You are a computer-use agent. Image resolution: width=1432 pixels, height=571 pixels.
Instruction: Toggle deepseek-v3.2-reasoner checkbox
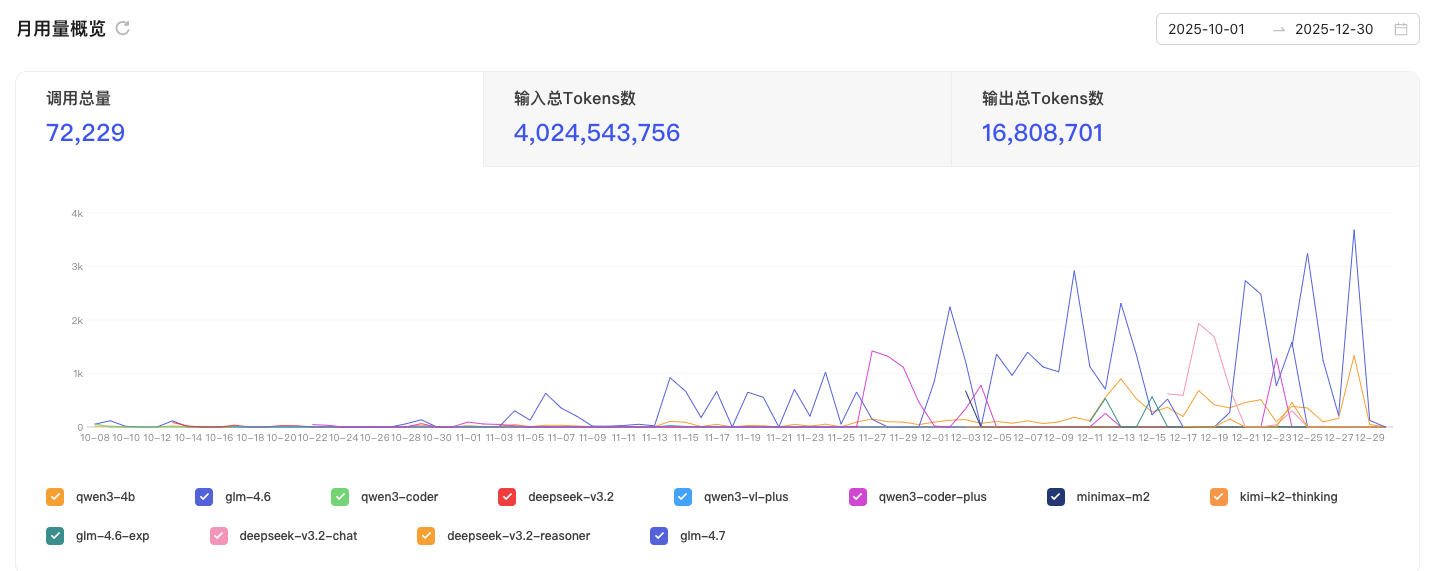[426, 535]
